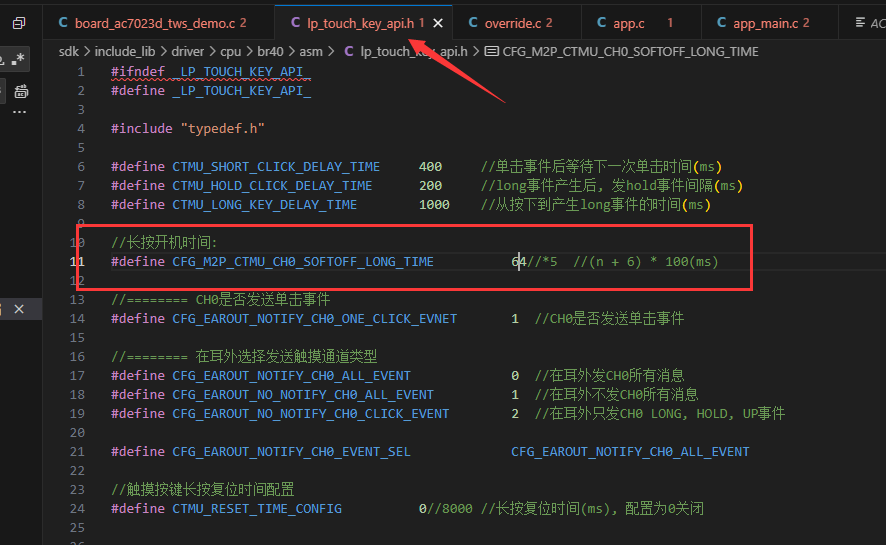Click the //从按下到产生long事件的时间(ms) comment

[596, 204]
